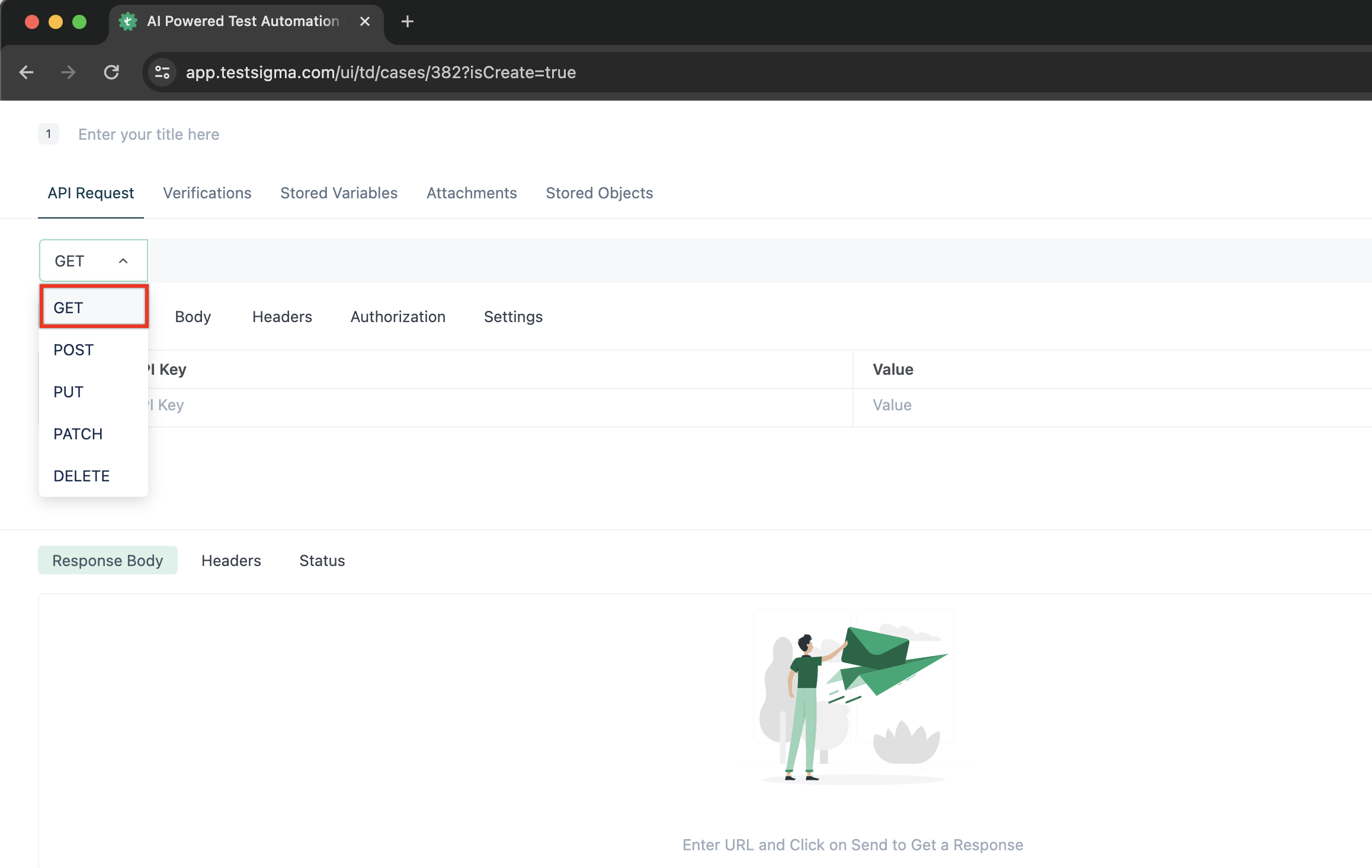Click the browser forward arrow
1372x868 pixels.
69,72
